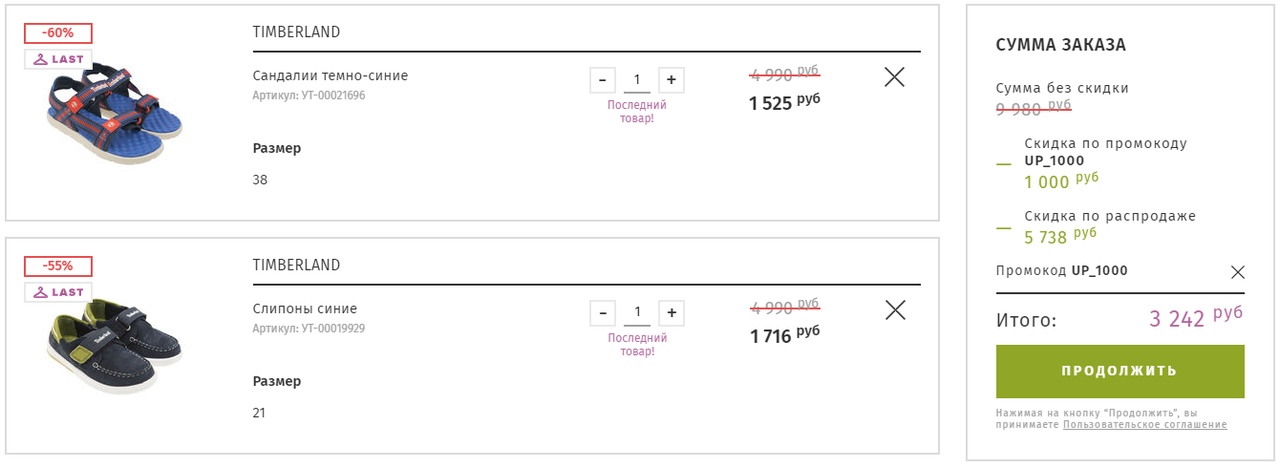The image size is (1280, 468).
Task: Click the ПРОДОЛЖИТЬ button
Action: (x=1120, y=371)
